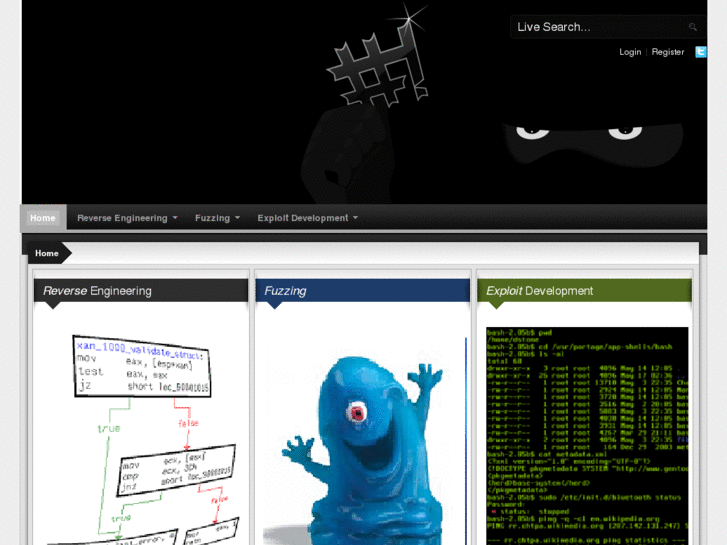Open the Exploit Development section header
This screenshot has height=545, width=727.
tap(584, 291)
